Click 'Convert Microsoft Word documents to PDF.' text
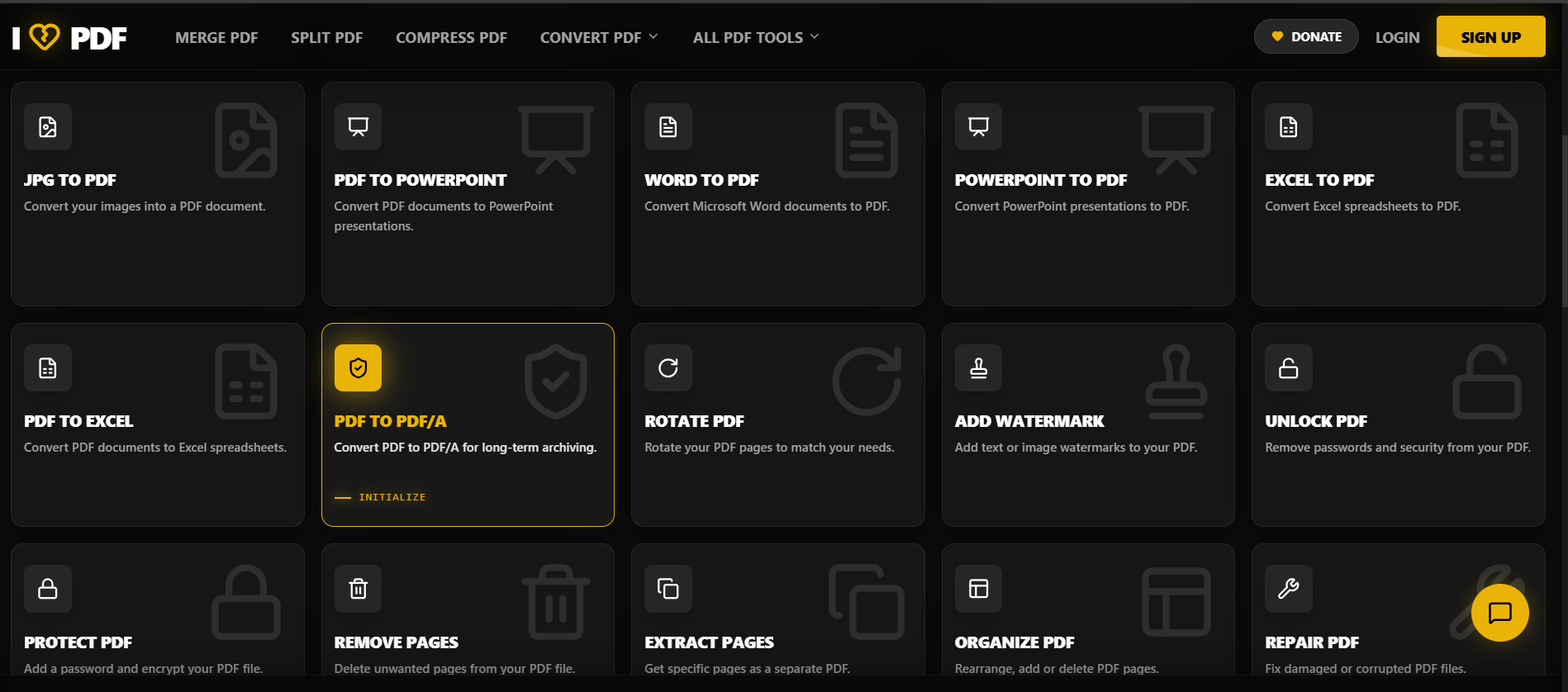 tap(767, 206)
